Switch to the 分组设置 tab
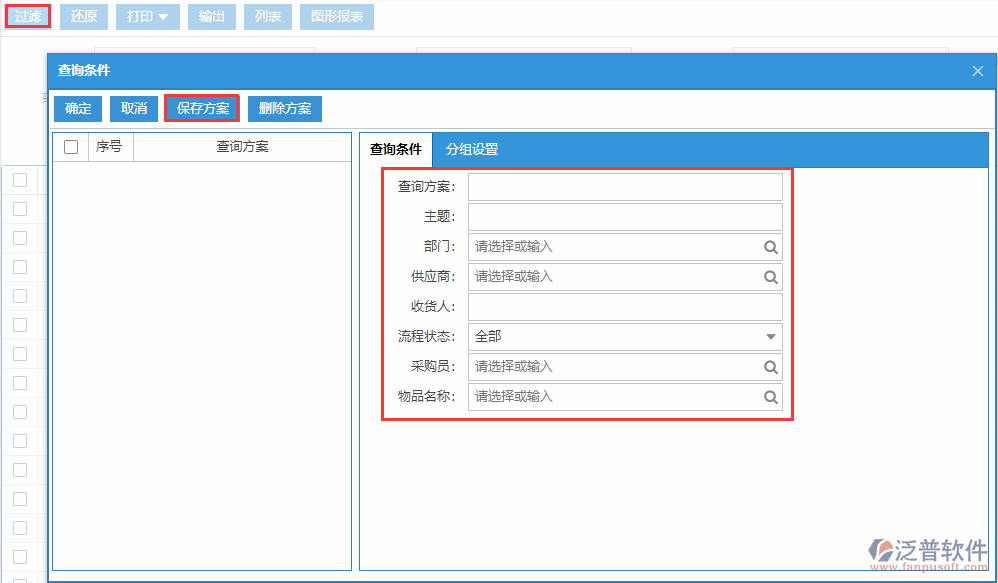Image resolution: width=998 pixels, height=583 pixels. point(474,149)
